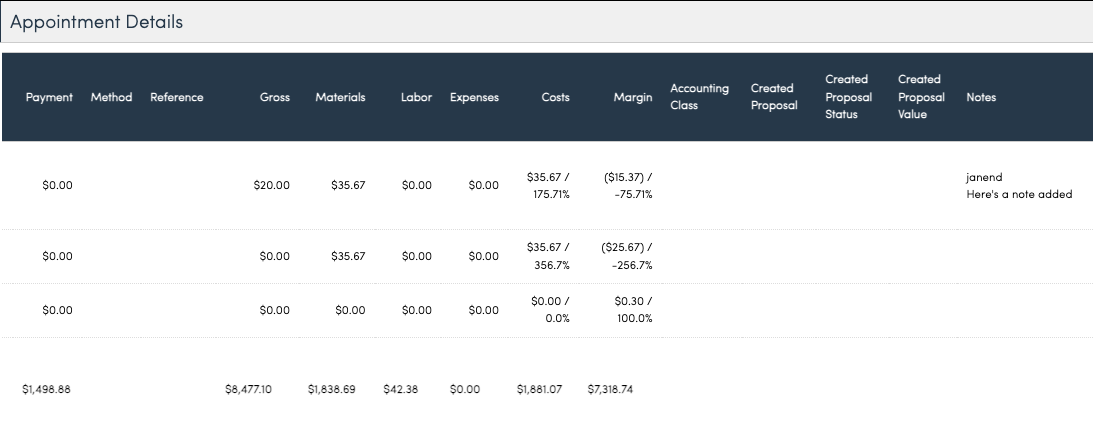Screen dimensions: 1093x439
Task: Sort by the Payment column header
Action: click(49, 97)
